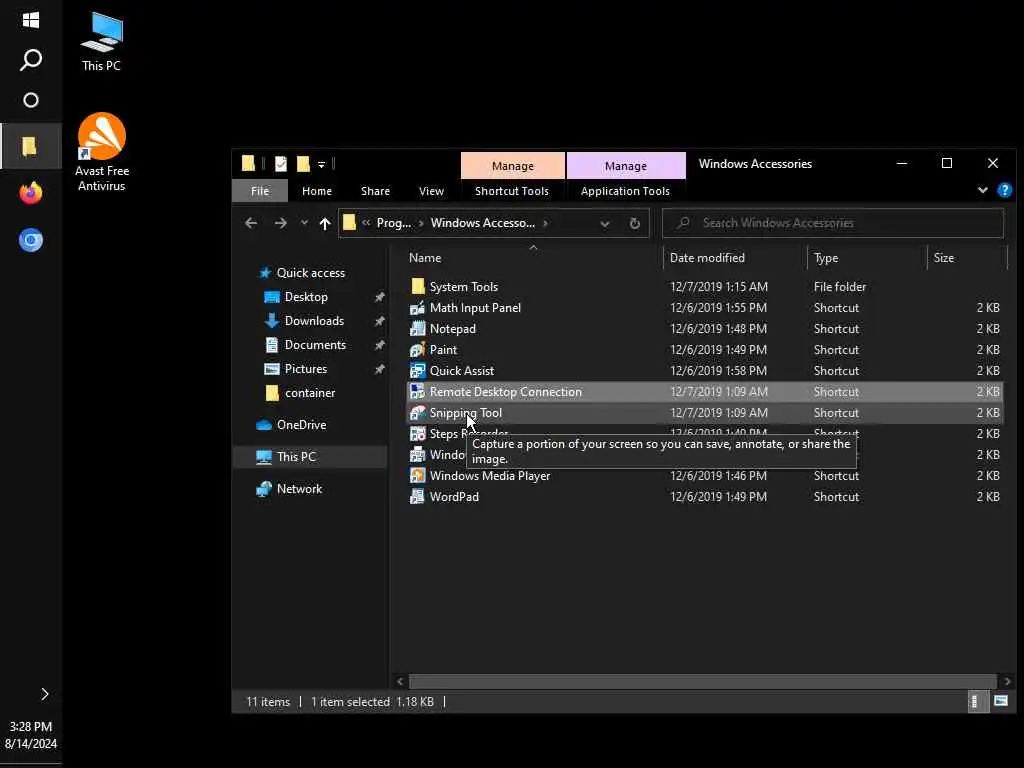Switch to the Home ribbon tab
This screenshot has width=1024, height=768.
[x=317, y=191]
